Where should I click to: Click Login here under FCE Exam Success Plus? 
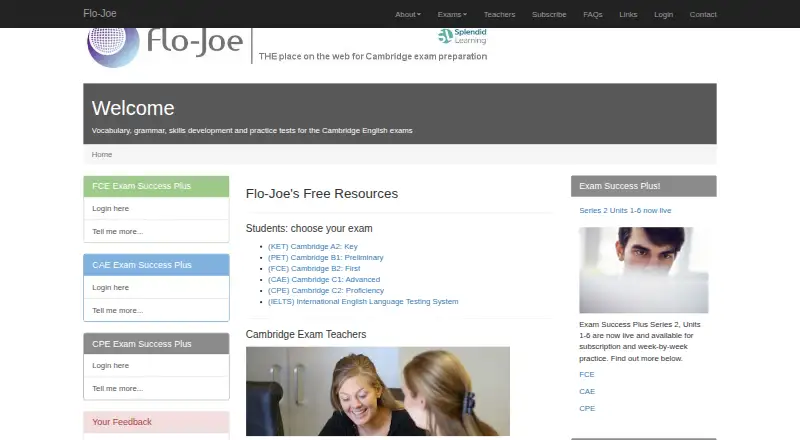[156, 208]
